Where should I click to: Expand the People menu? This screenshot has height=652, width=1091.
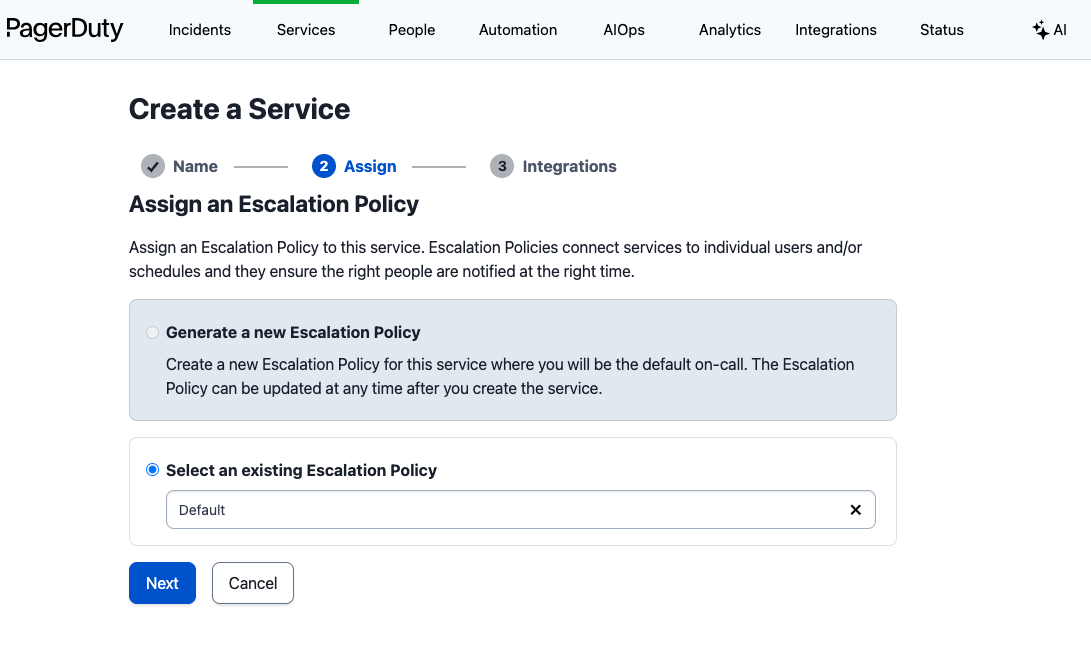tap(412, 30)
